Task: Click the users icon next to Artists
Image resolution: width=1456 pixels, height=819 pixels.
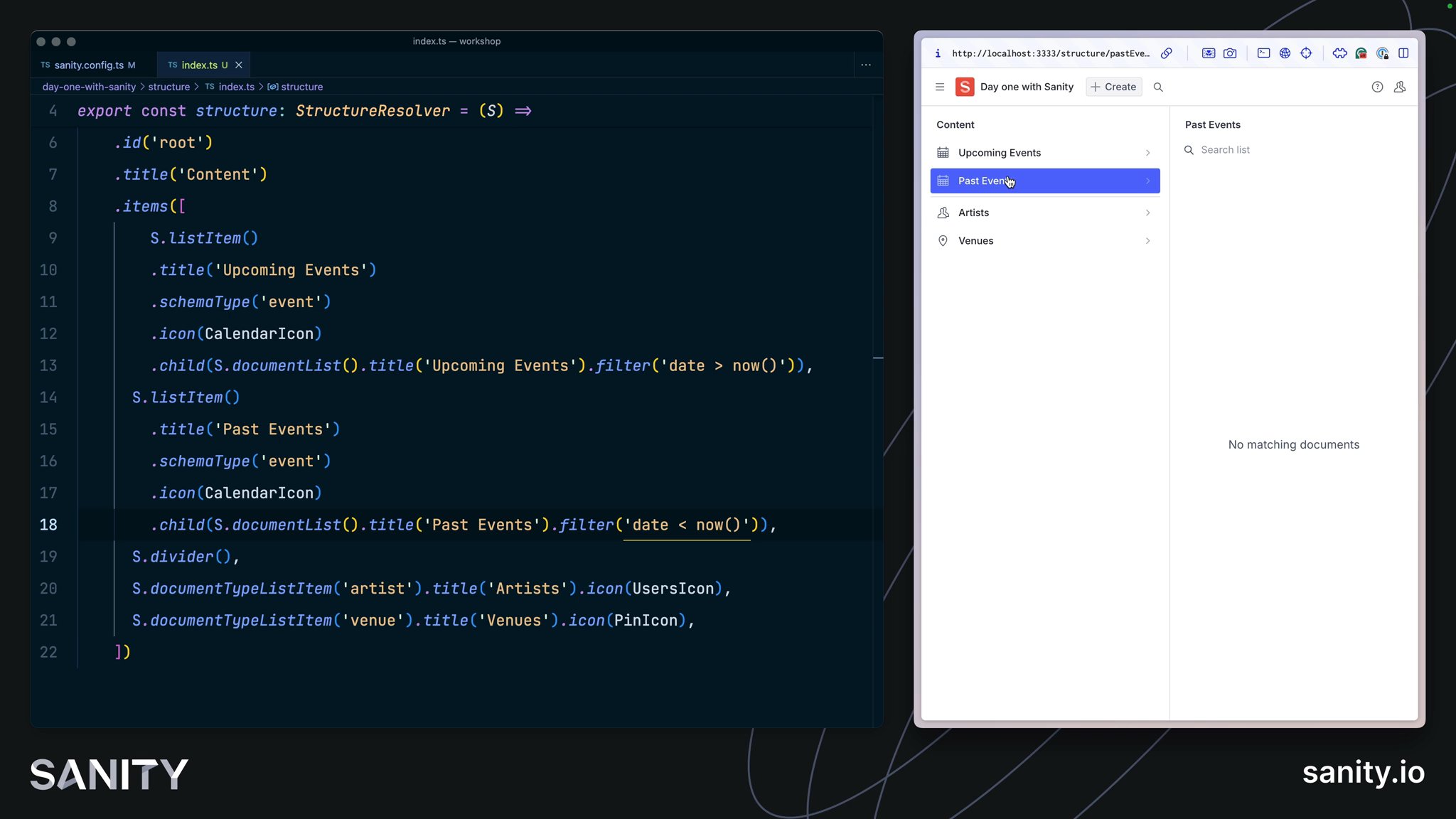Action: [x=943, y=213]
